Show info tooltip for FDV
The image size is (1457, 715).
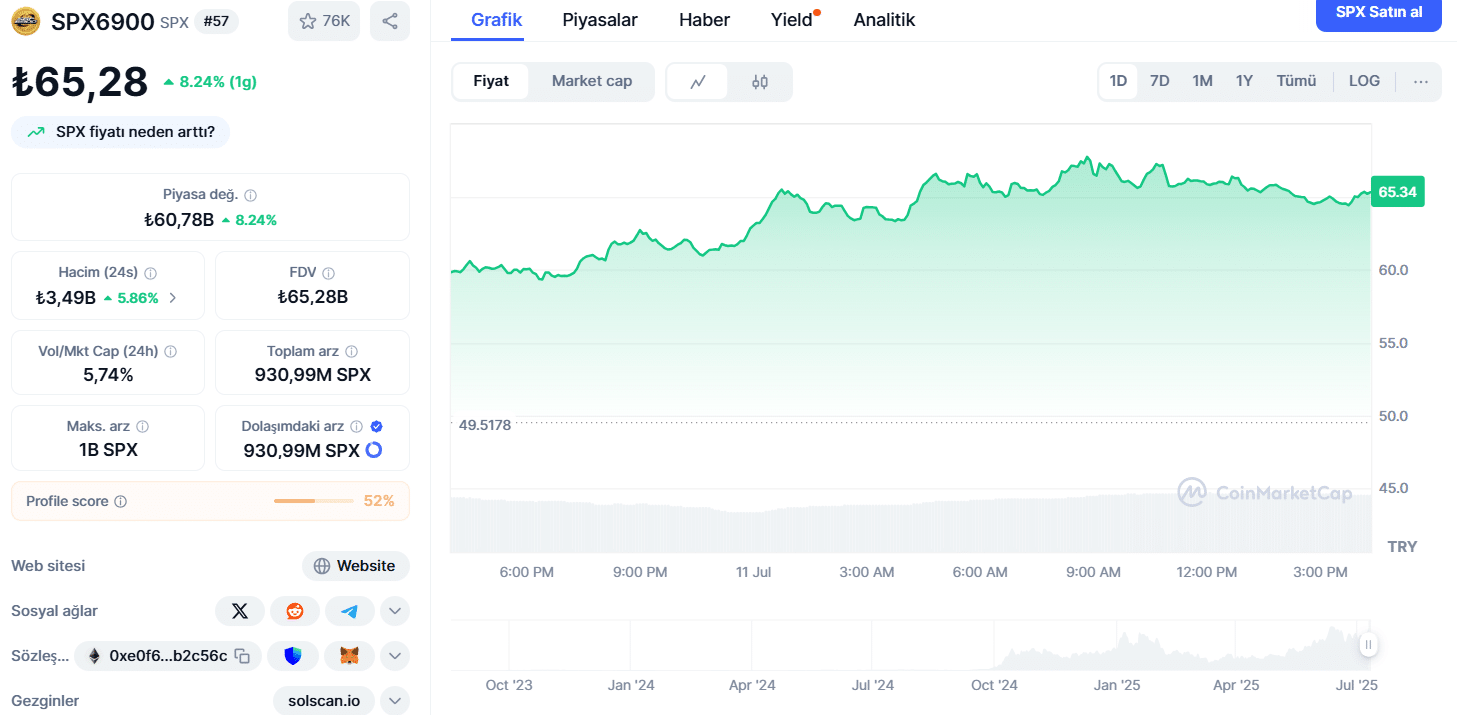tap(328, 273)
